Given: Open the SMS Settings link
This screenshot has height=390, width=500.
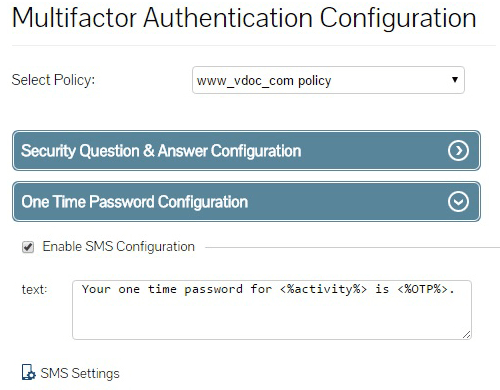Looking at the screenshot, I should tap(80, 373).
